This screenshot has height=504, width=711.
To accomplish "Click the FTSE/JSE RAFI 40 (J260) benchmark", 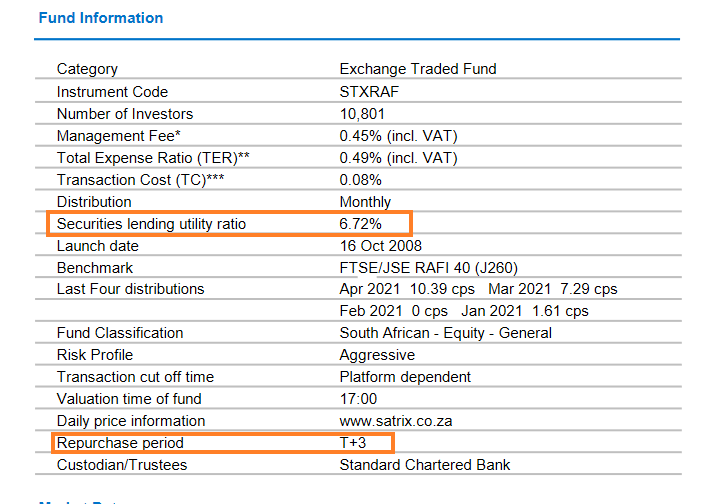I will coord(429,268).
